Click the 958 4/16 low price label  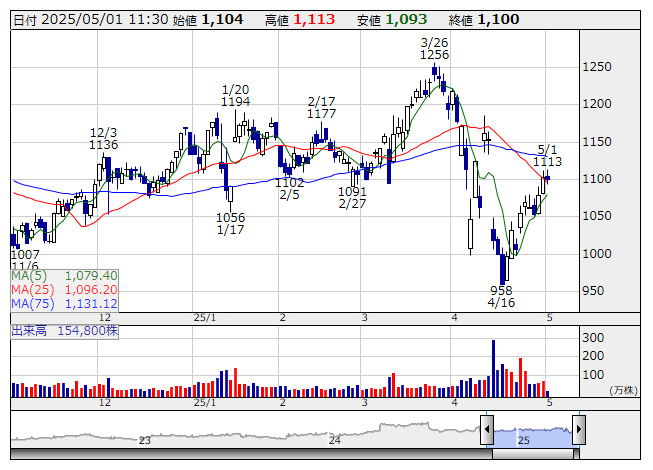click(x=501, y=296)
